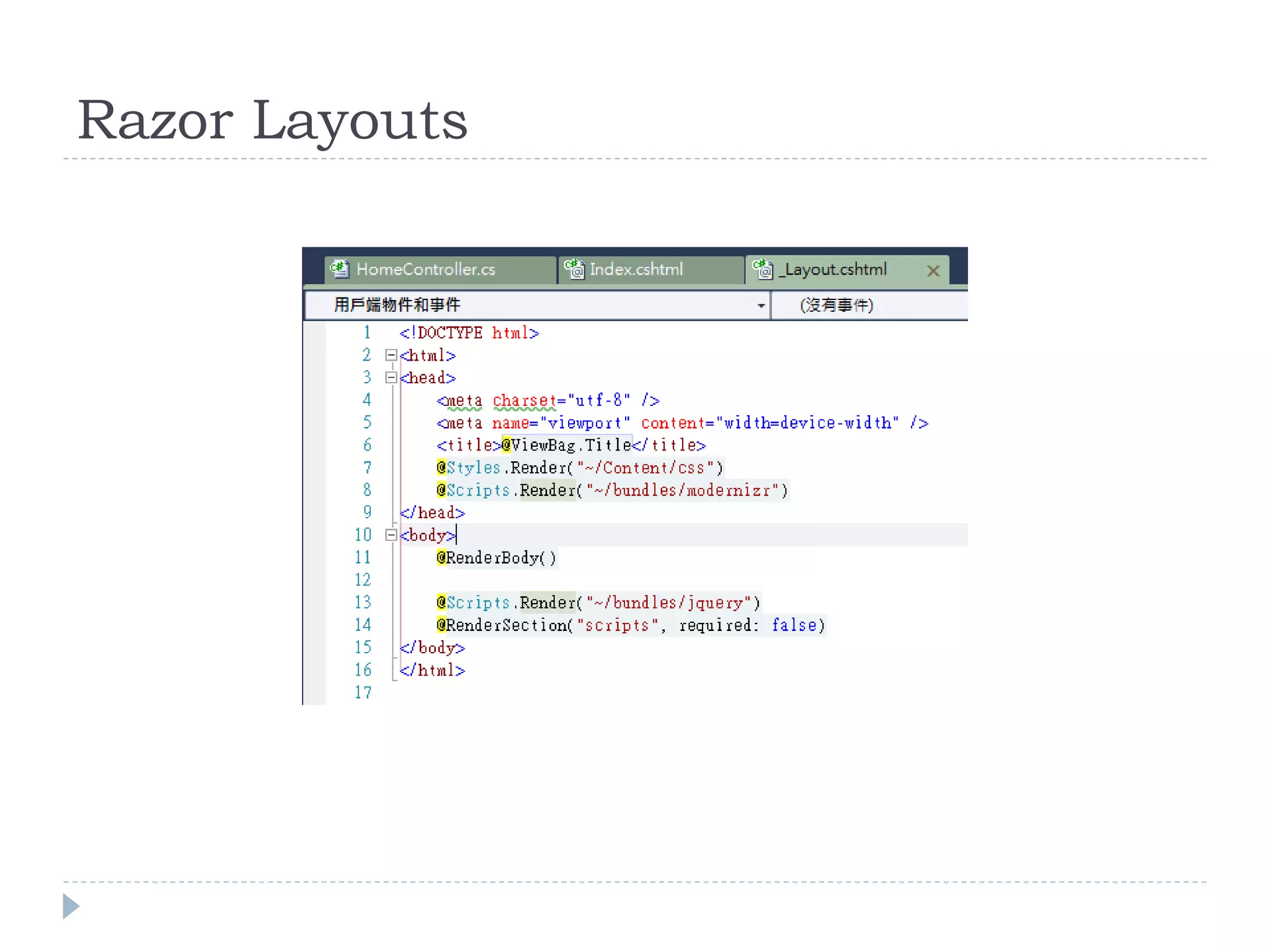Collapse the head tag region
1270x952 pixels.
(391, 377)
